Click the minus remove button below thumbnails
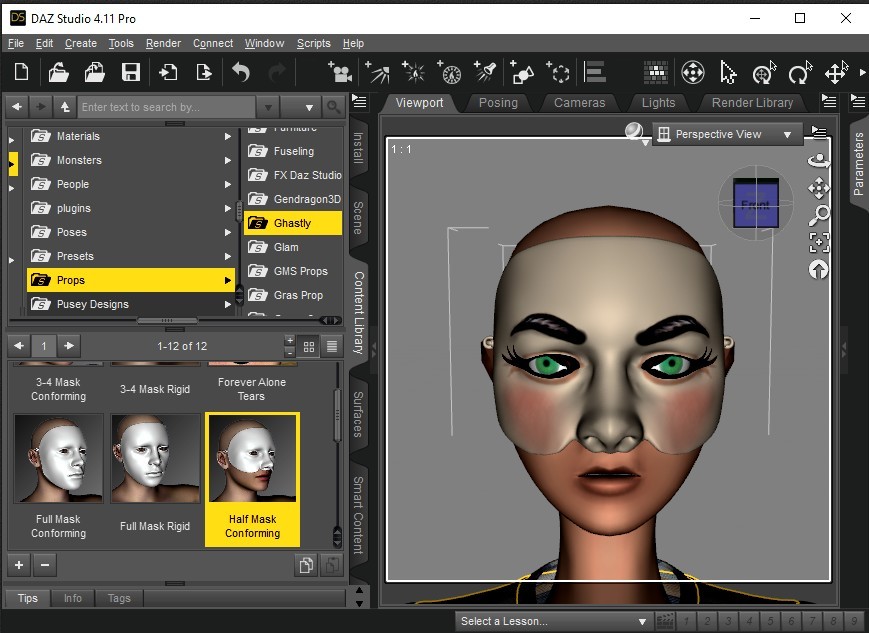The width and height of the screenshot is (869, 633). [x=45, y=565]
